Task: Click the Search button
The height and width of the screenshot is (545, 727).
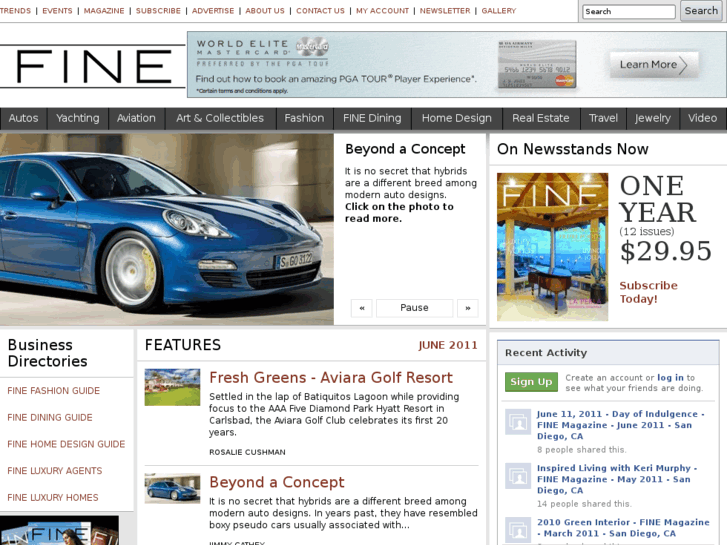Action: click(701, 11)
